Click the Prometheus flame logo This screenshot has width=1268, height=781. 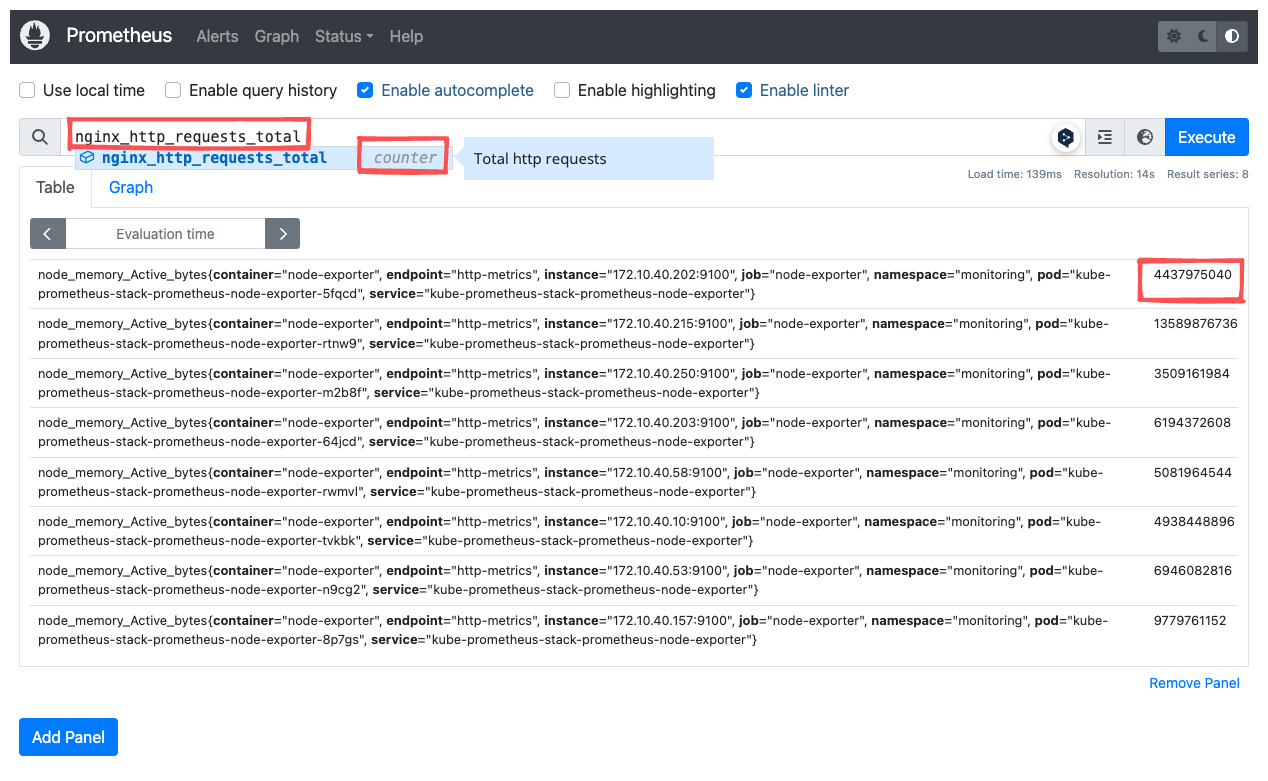click(x=36, y=36)
